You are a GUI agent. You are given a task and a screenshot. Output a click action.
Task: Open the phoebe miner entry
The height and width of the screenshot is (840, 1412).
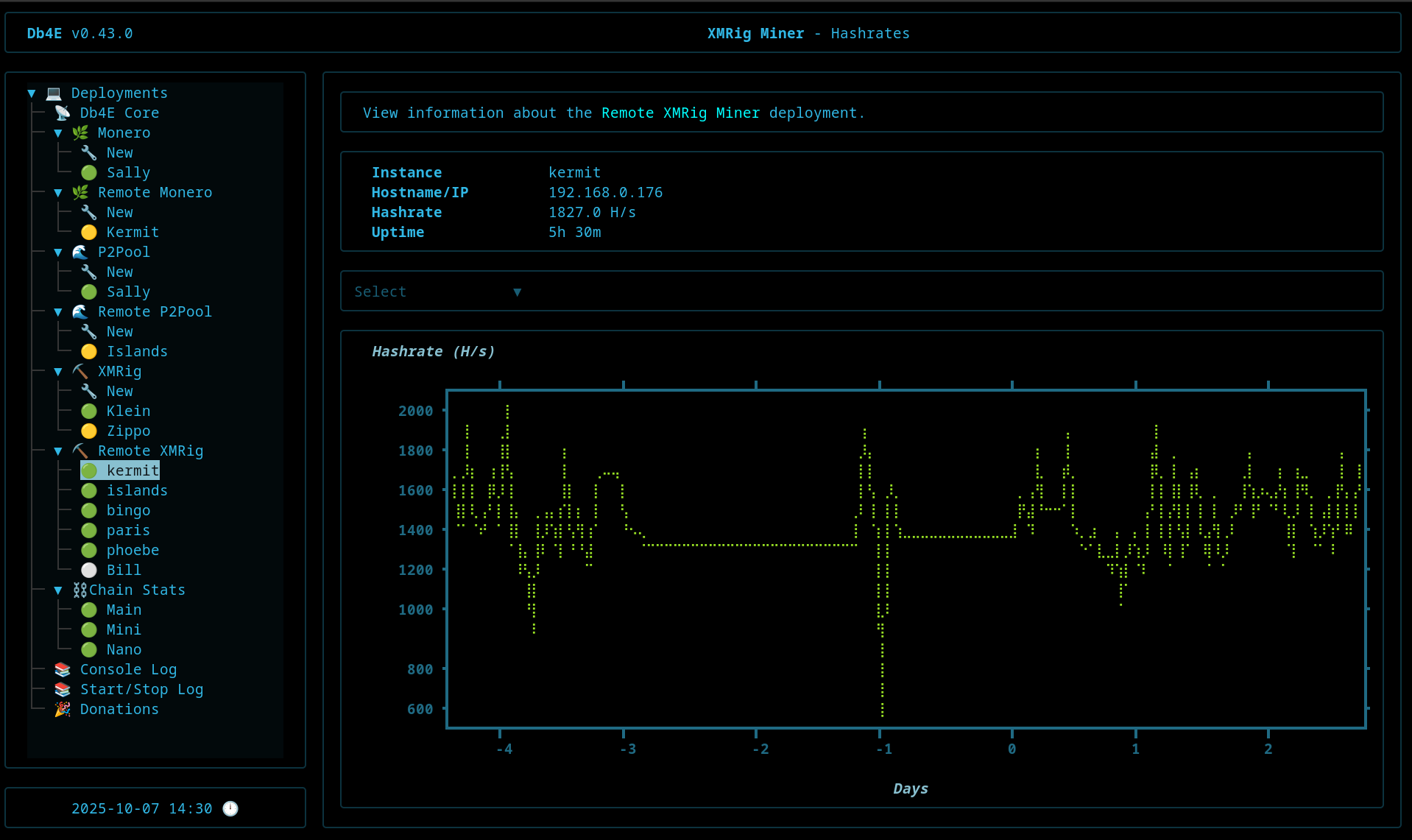[133, 550]
